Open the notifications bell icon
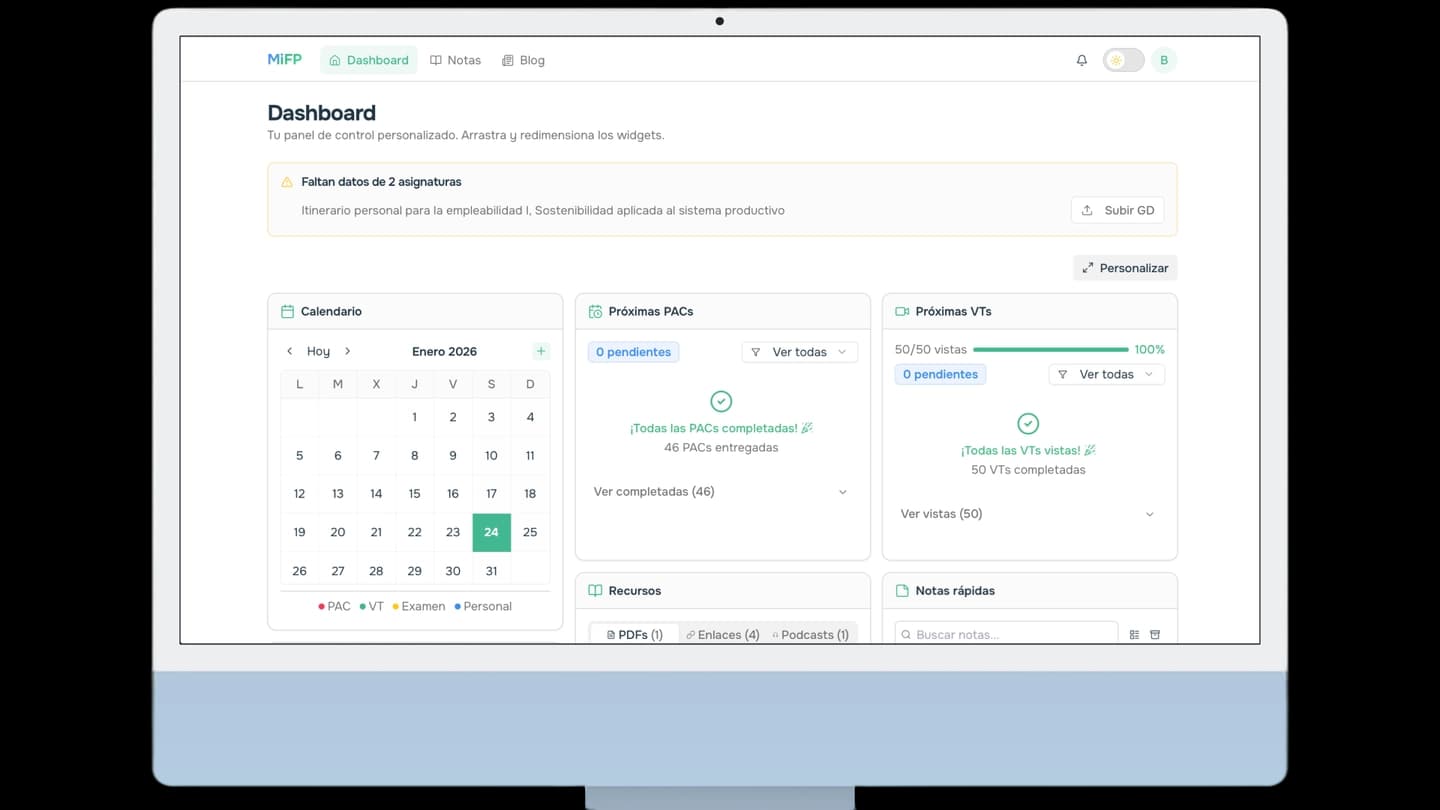 (1081, 60)
